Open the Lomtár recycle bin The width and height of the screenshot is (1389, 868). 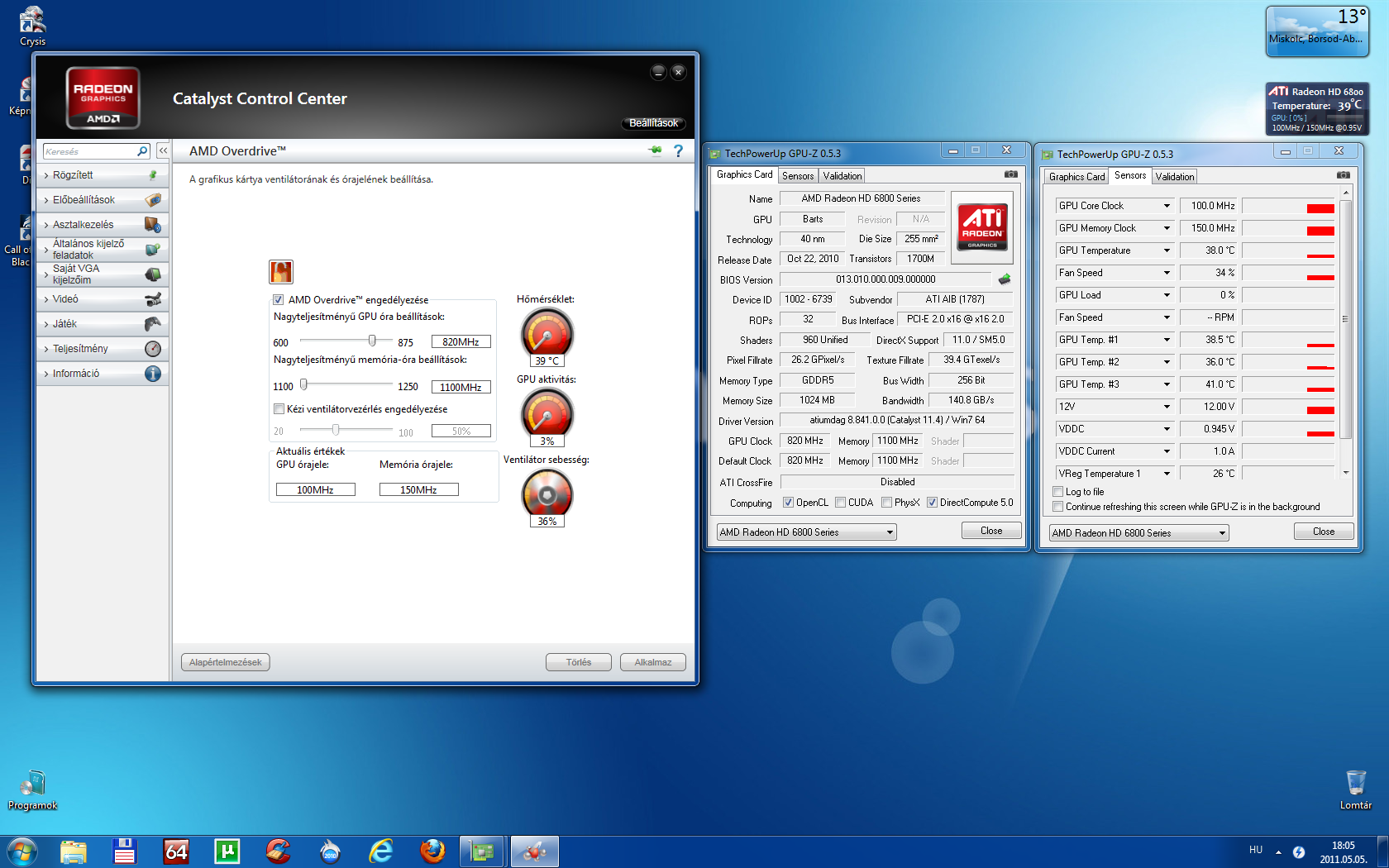[1356, 789]
